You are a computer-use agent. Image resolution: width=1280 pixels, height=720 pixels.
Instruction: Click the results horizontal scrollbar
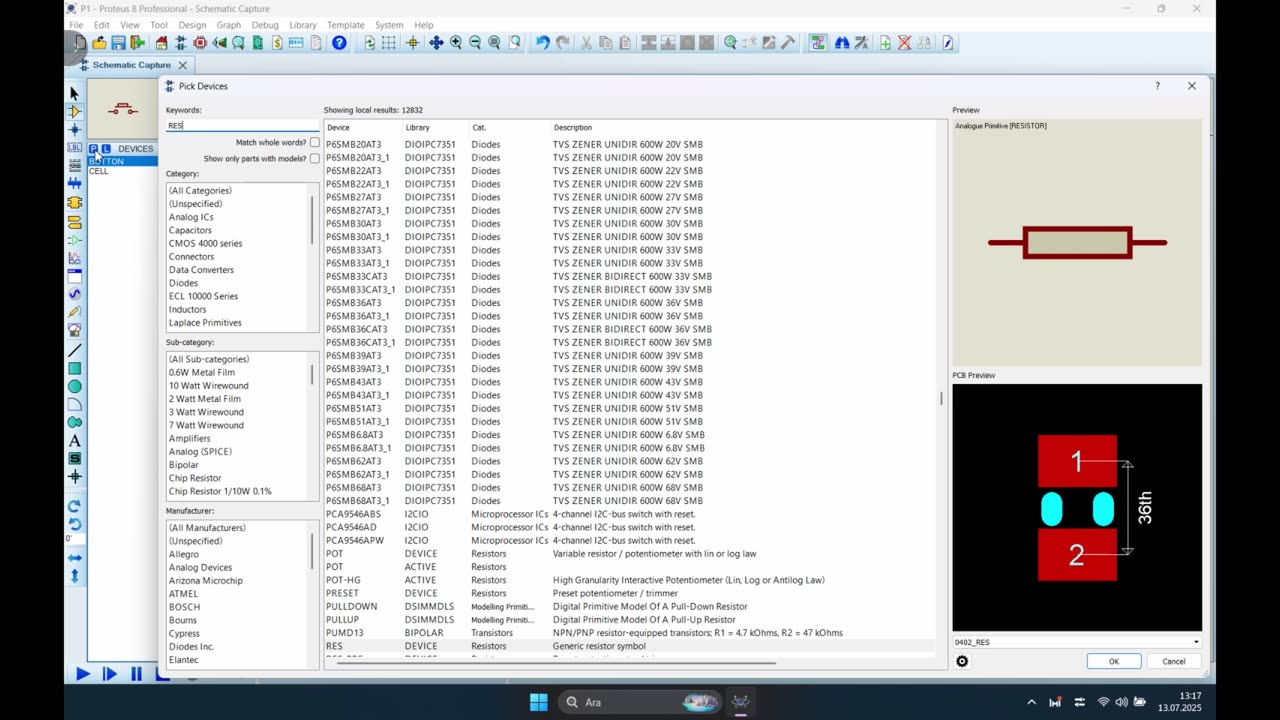tap(557, 661)
